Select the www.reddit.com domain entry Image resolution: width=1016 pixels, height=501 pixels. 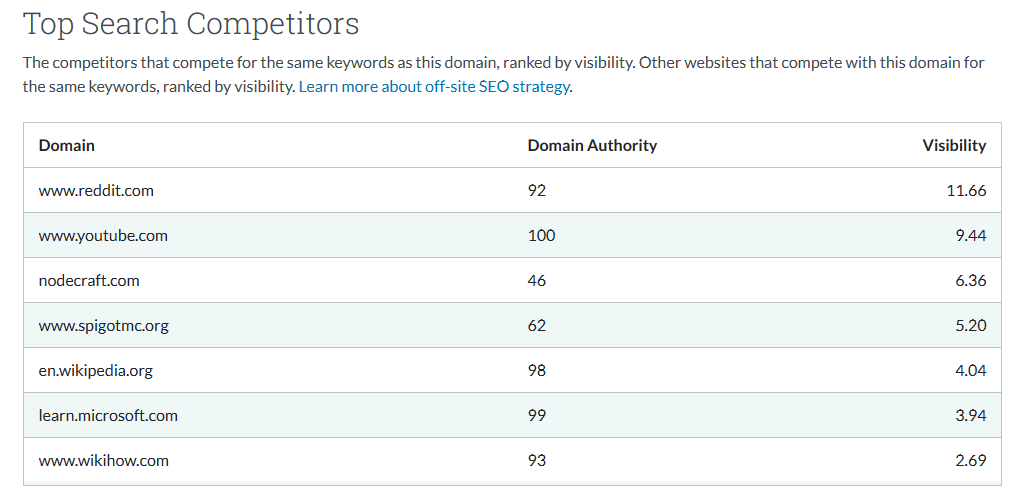(96, 191)
